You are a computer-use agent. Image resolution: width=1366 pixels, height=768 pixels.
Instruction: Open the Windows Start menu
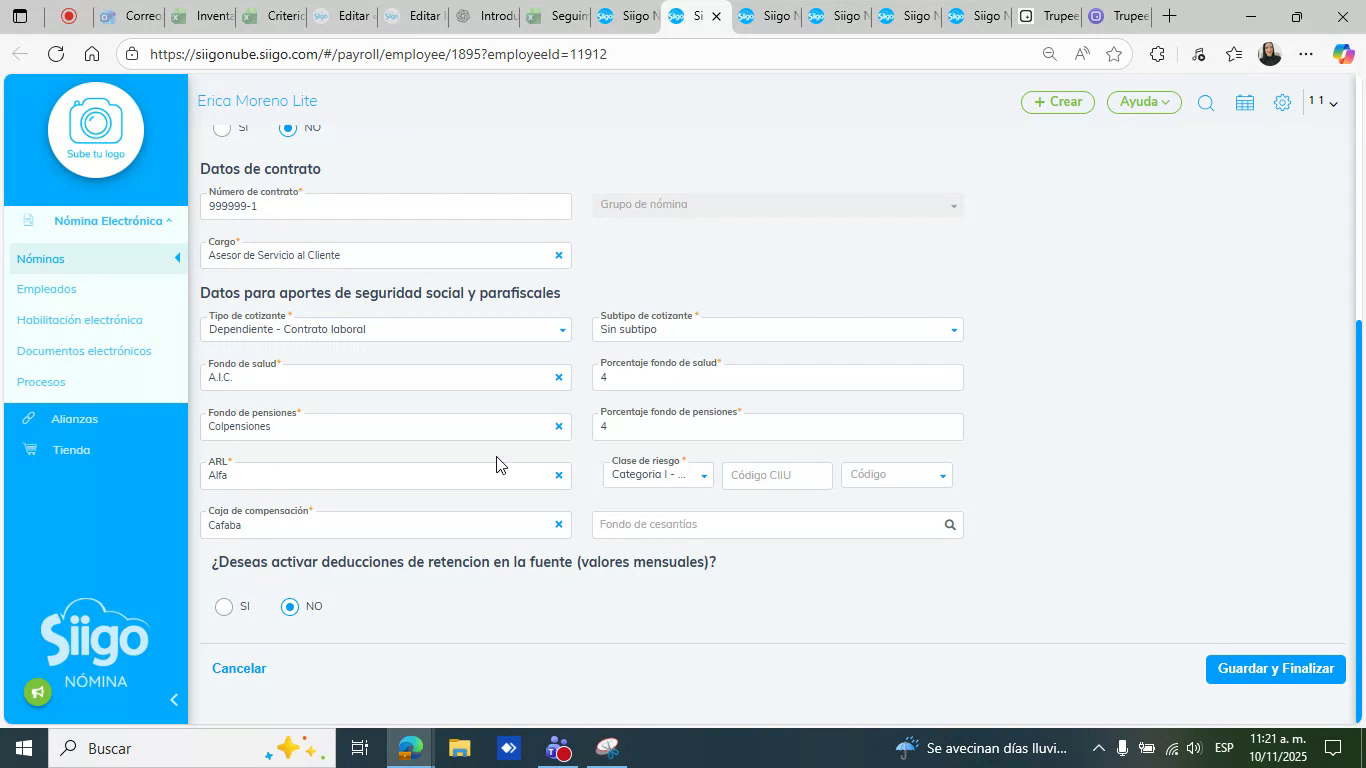[22, 748]
